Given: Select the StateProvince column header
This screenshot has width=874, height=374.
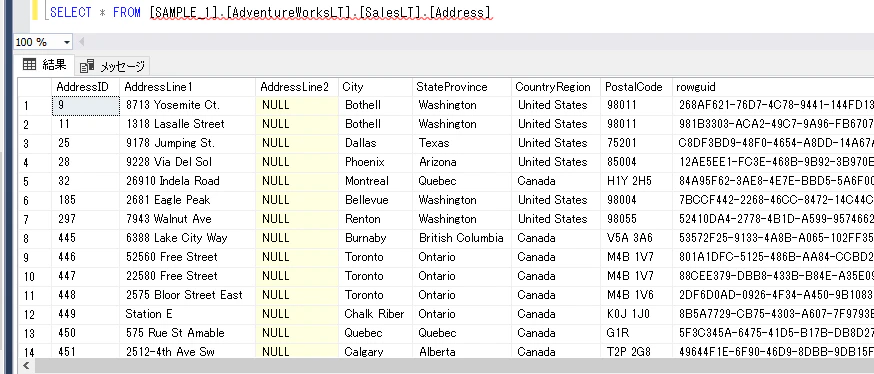Looking at the screenshot, I should (462, 87).
